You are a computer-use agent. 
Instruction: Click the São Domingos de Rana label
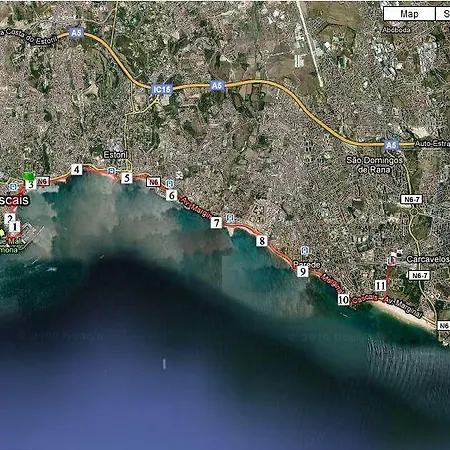(374, 165)
